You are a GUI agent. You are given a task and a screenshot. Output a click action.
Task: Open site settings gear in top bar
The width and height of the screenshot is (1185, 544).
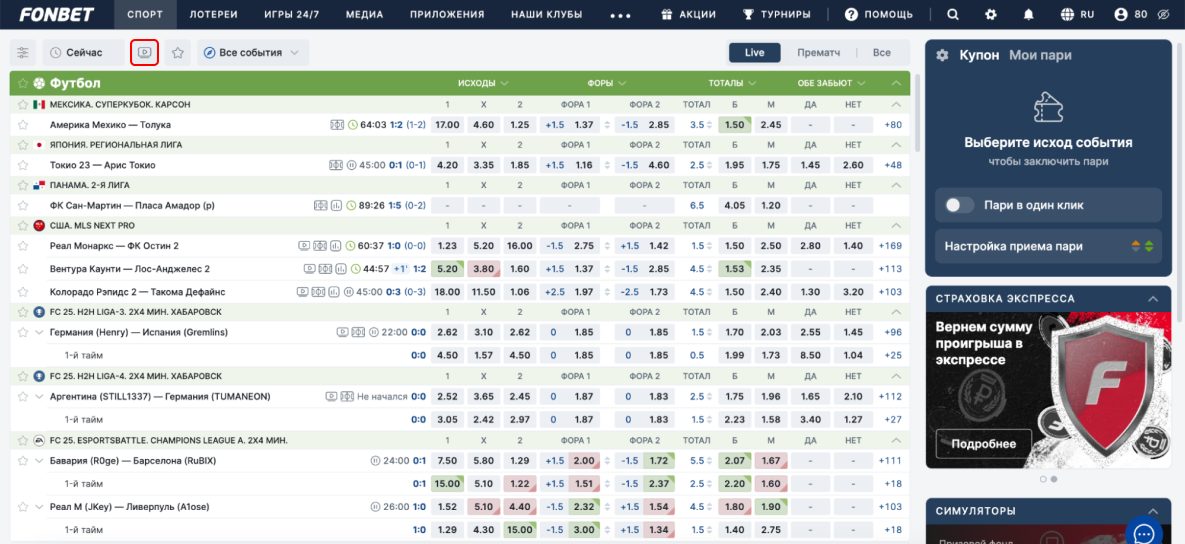990,15
